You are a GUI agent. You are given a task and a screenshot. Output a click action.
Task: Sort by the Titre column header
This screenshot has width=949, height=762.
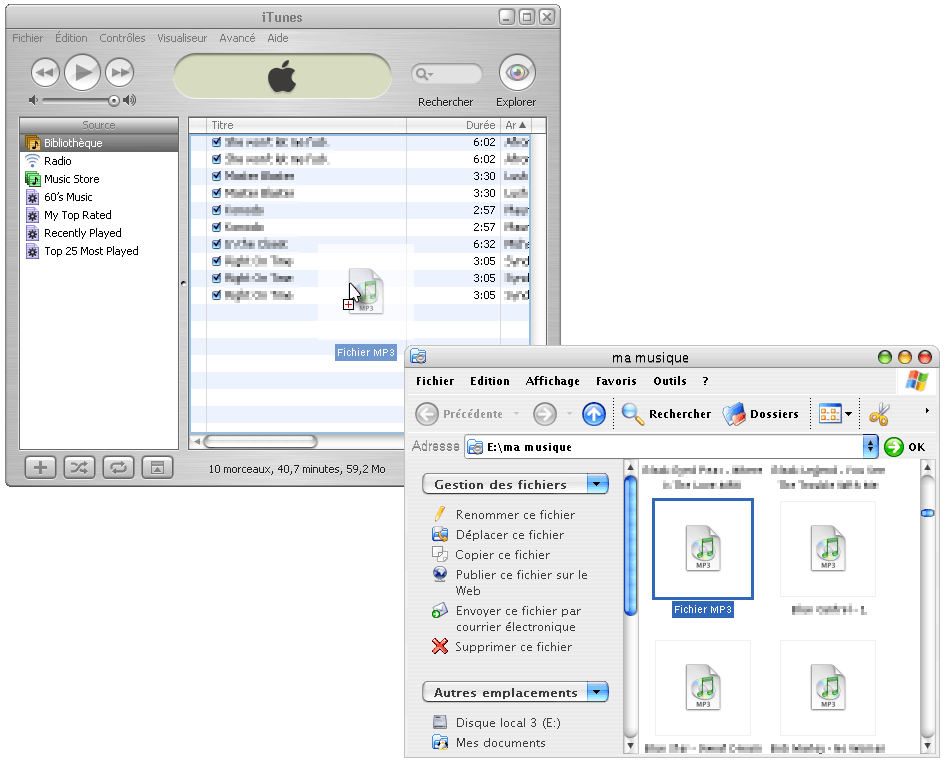306,125
